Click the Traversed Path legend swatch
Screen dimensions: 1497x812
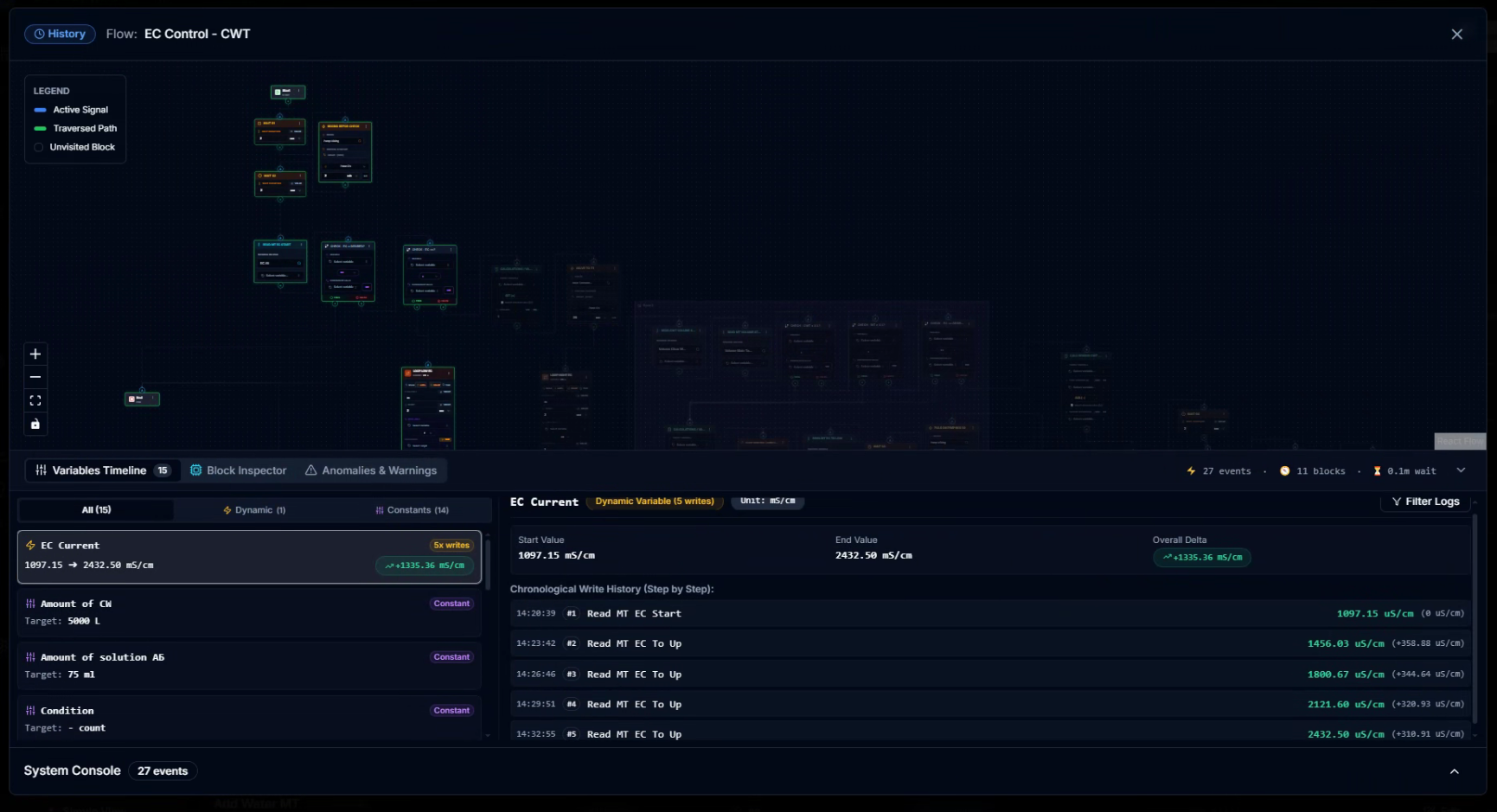point(40,129)
